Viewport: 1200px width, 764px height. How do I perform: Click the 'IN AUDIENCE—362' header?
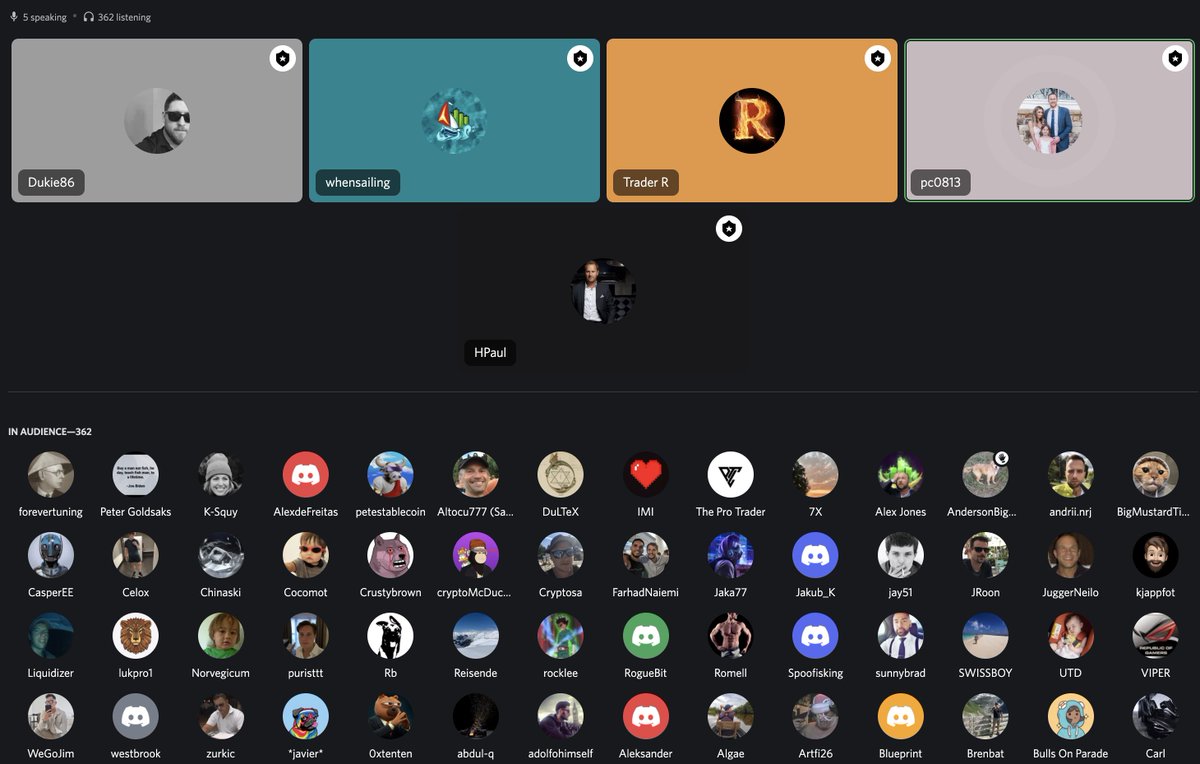pos(50,432)
